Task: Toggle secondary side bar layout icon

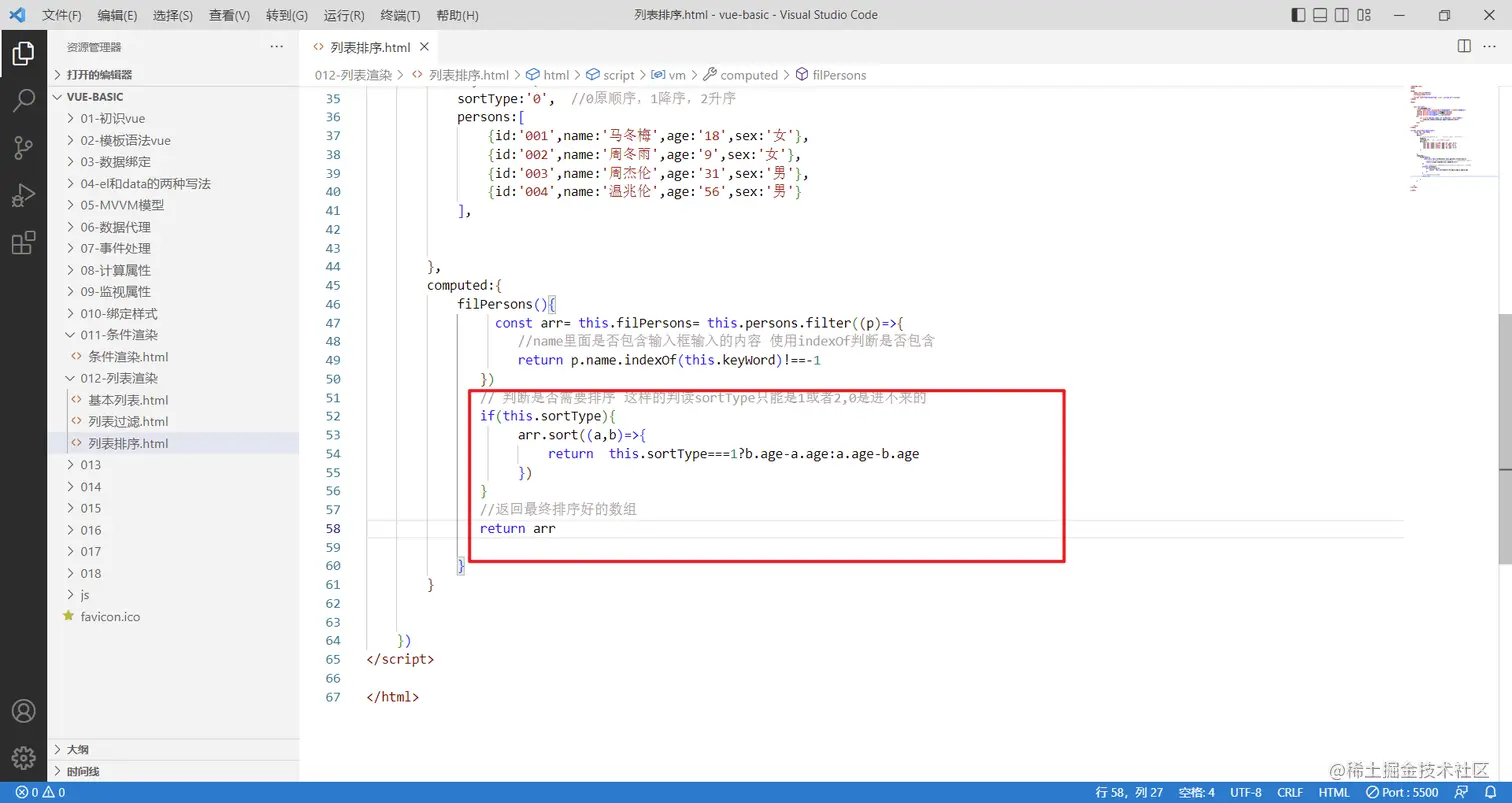Action: pos(1342,15)
